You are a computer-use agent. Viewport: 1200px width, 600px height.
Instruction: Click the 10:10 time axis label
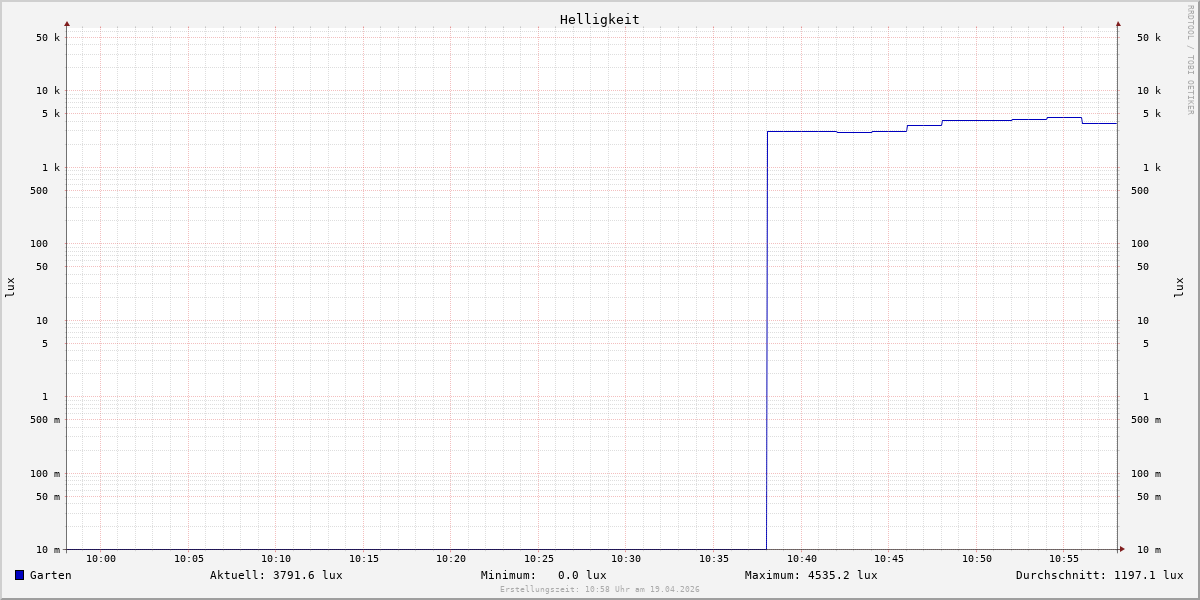tap(276, 559)
